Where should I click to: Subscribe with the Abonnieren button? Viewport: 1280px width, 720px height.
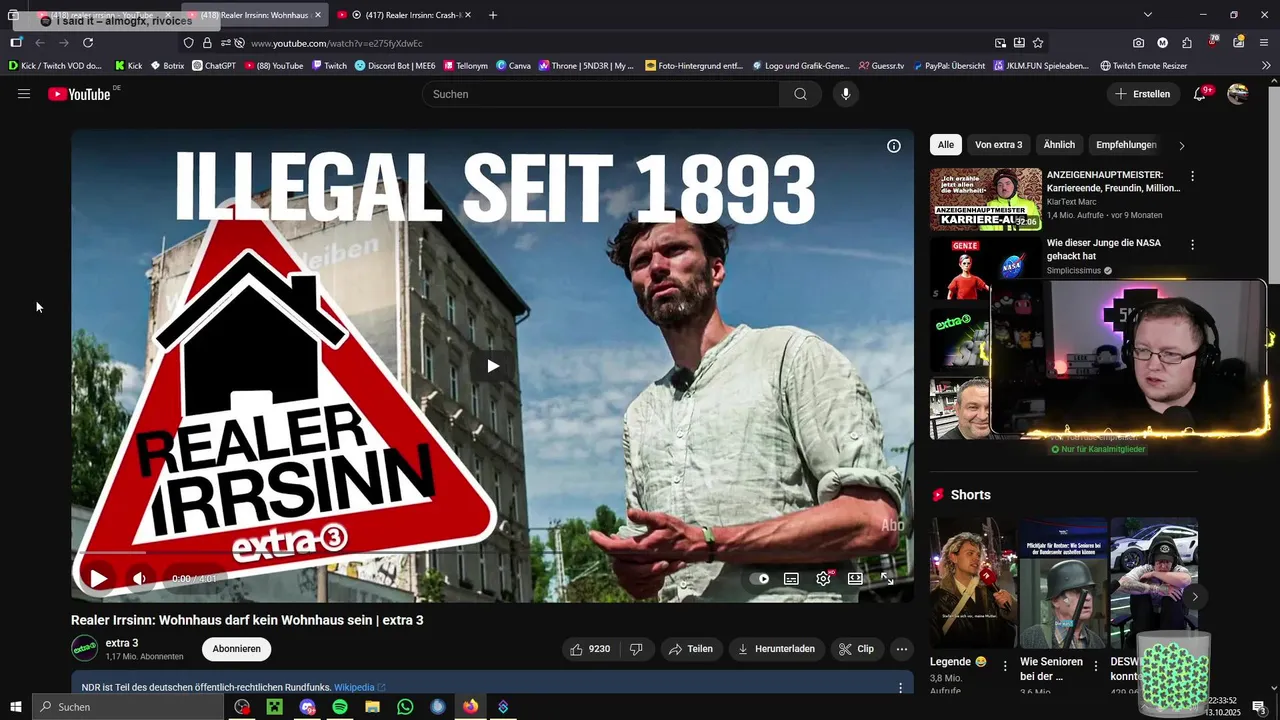237,649
